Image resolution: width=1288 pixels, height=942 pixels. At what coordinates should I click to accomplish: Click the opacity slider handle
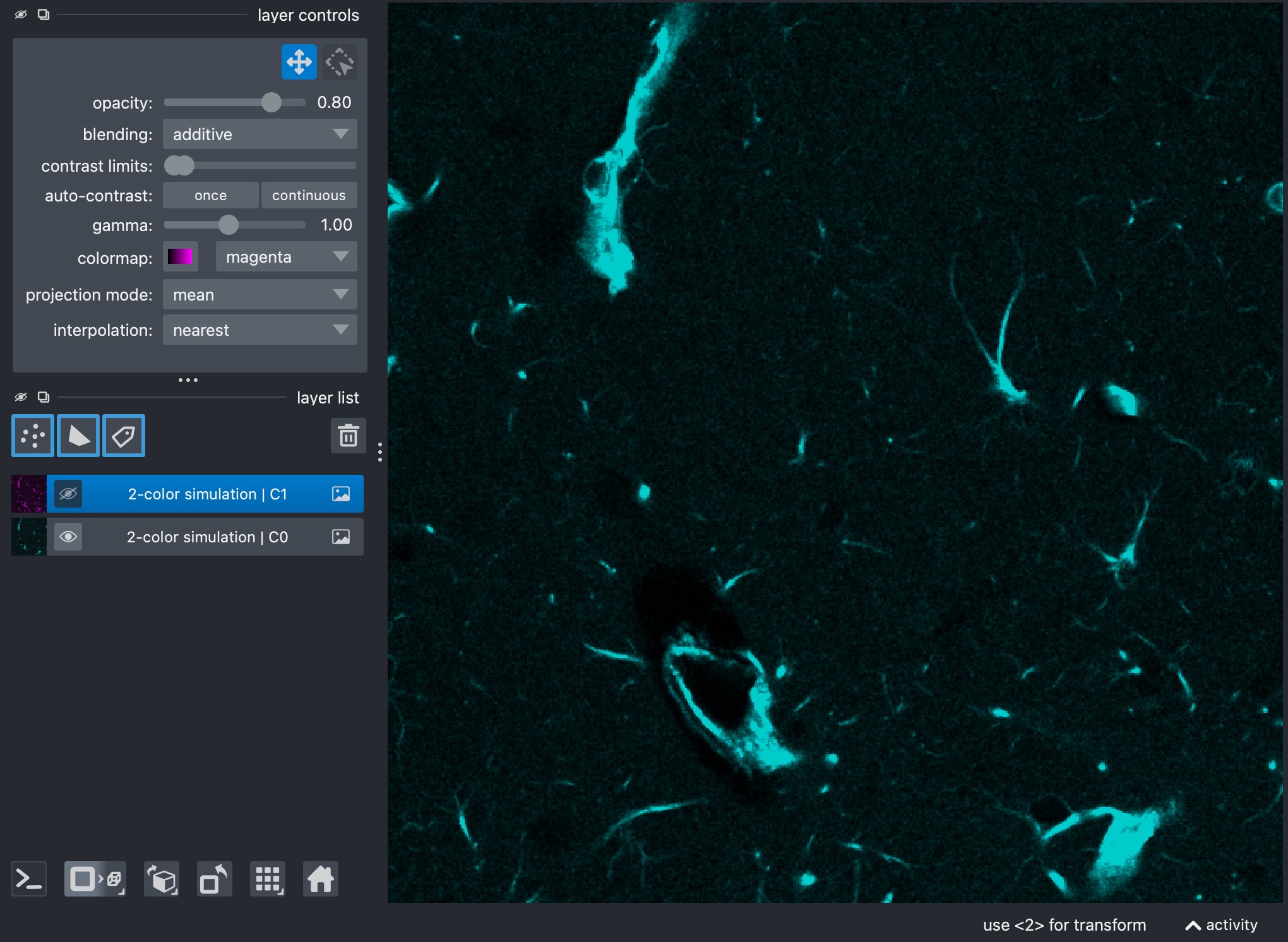point(271,102)
